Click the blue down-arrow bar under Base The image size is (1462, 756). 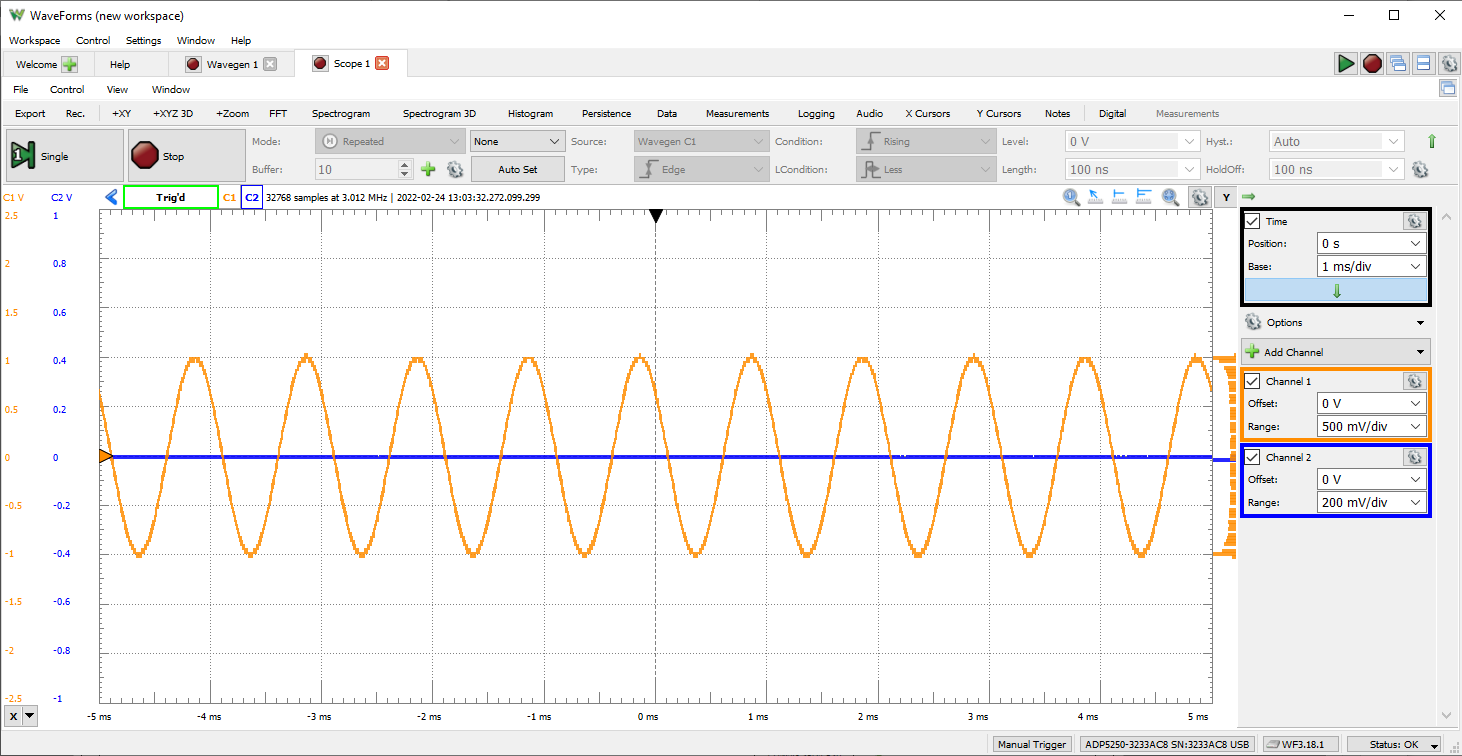(1336, 291)
